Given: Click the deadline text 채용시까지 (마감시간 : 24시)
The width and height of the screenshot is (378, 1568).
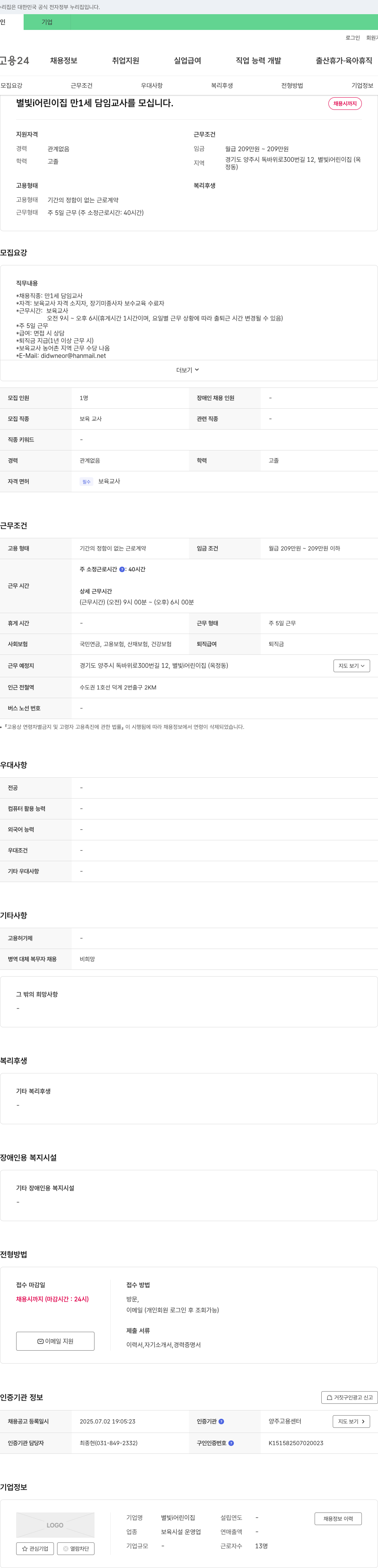Looking at the screenshot, I should coord(52,1299).
